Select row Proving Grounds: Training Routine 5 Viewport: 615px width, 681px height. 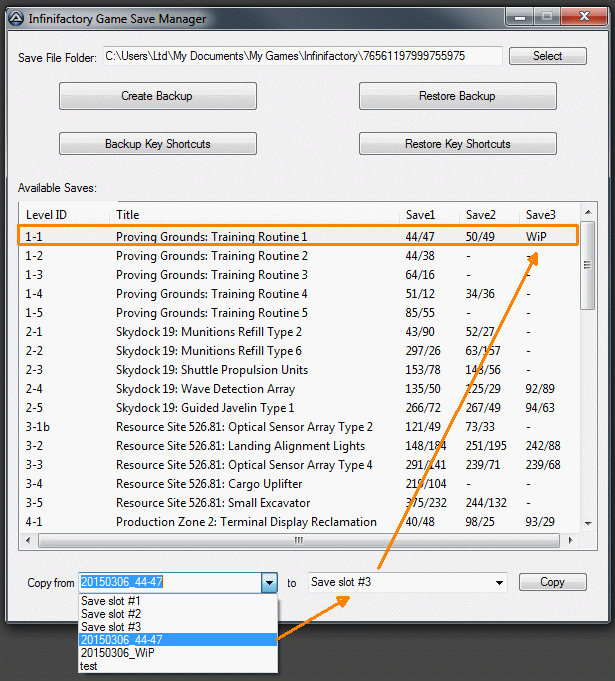click(x=298, y=313)
